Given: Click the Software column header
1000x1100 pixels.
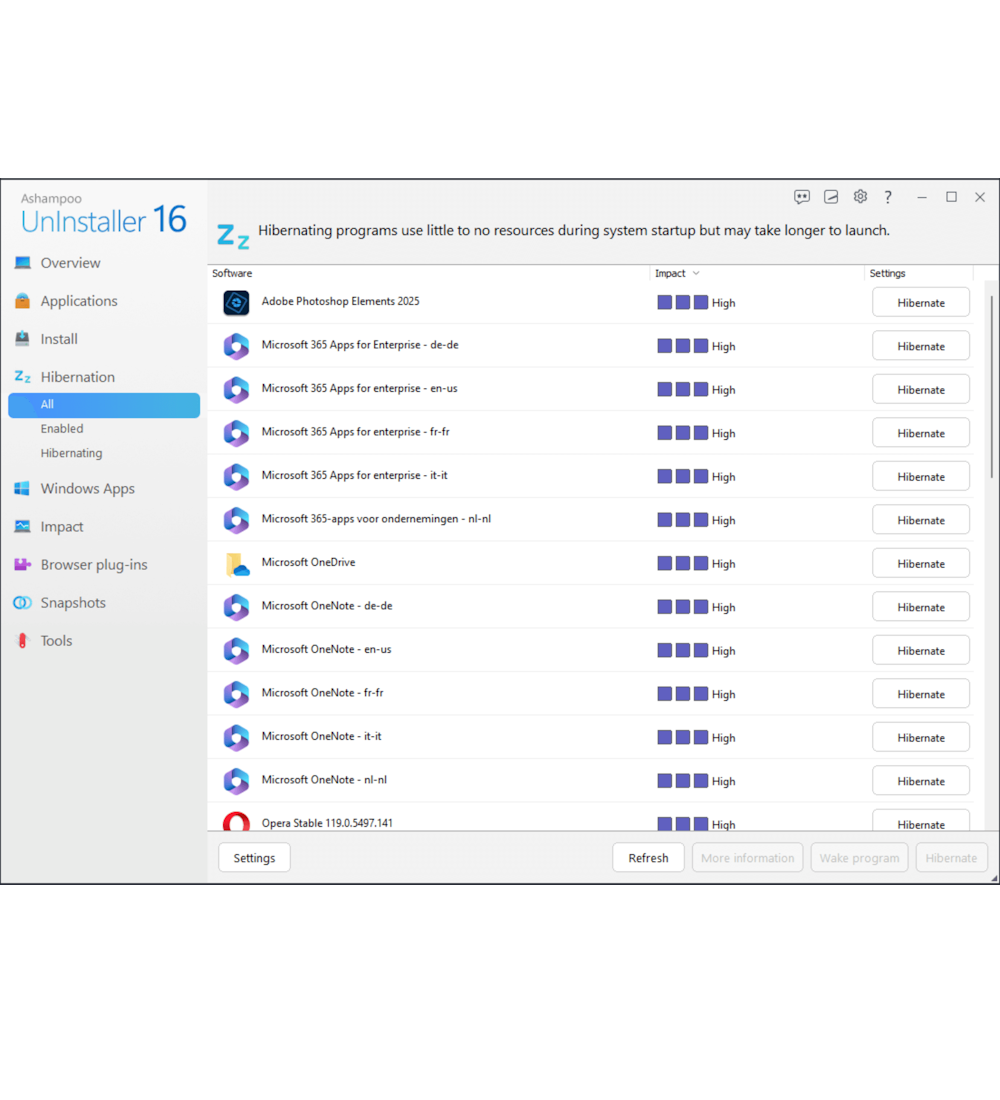Looking at the screenshot, I should 232,273.
